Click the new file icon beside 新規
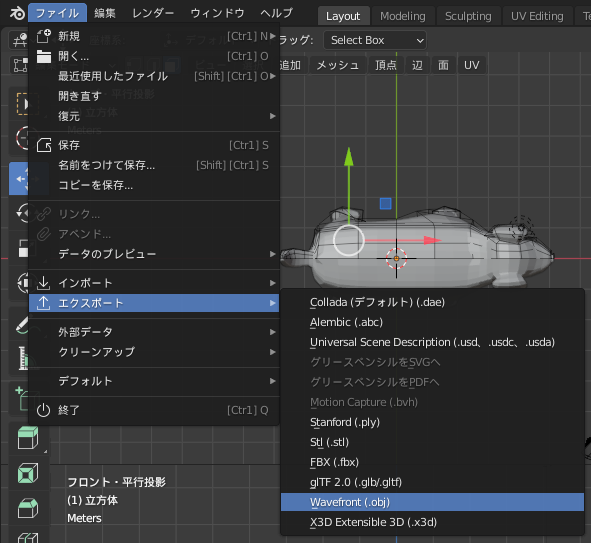This screenshot has width=591, height=543. click(x=44, y=36)
